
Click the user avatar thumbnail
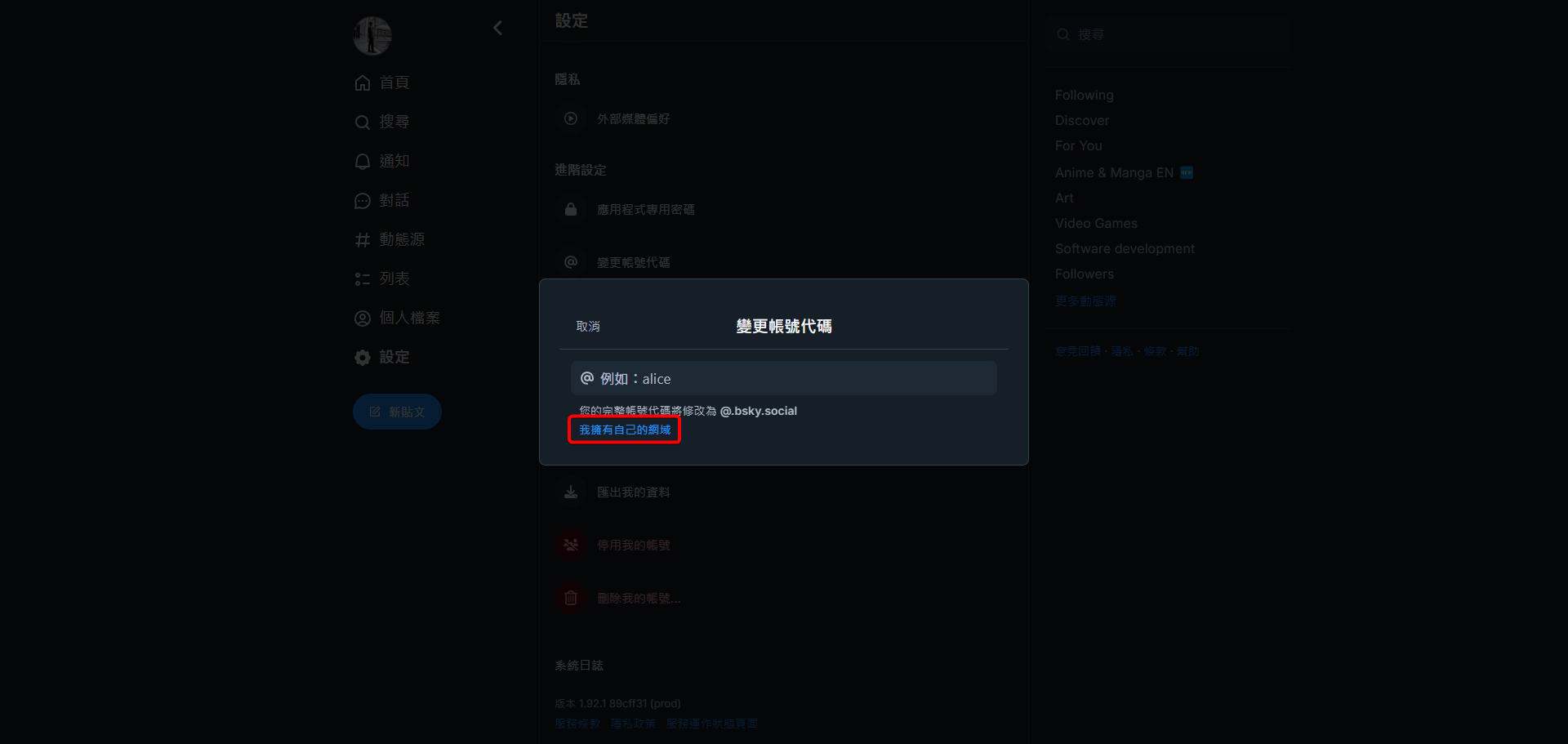(372, 36)
